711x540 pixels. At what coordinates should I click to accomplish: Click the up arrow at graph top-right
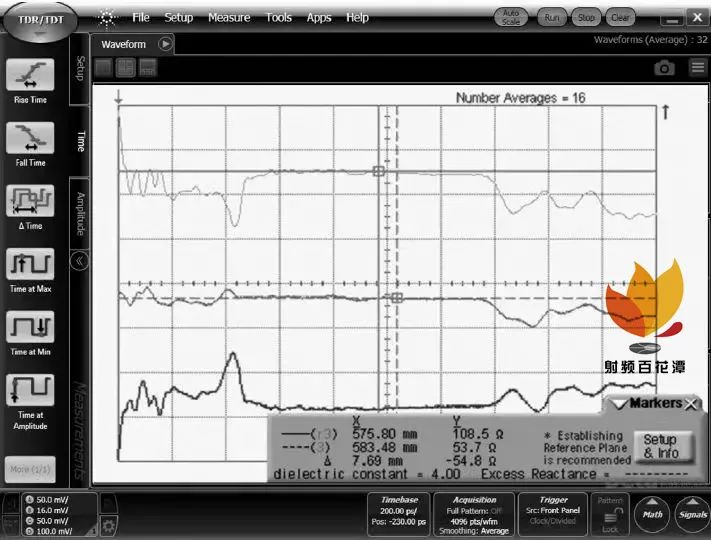665,112
